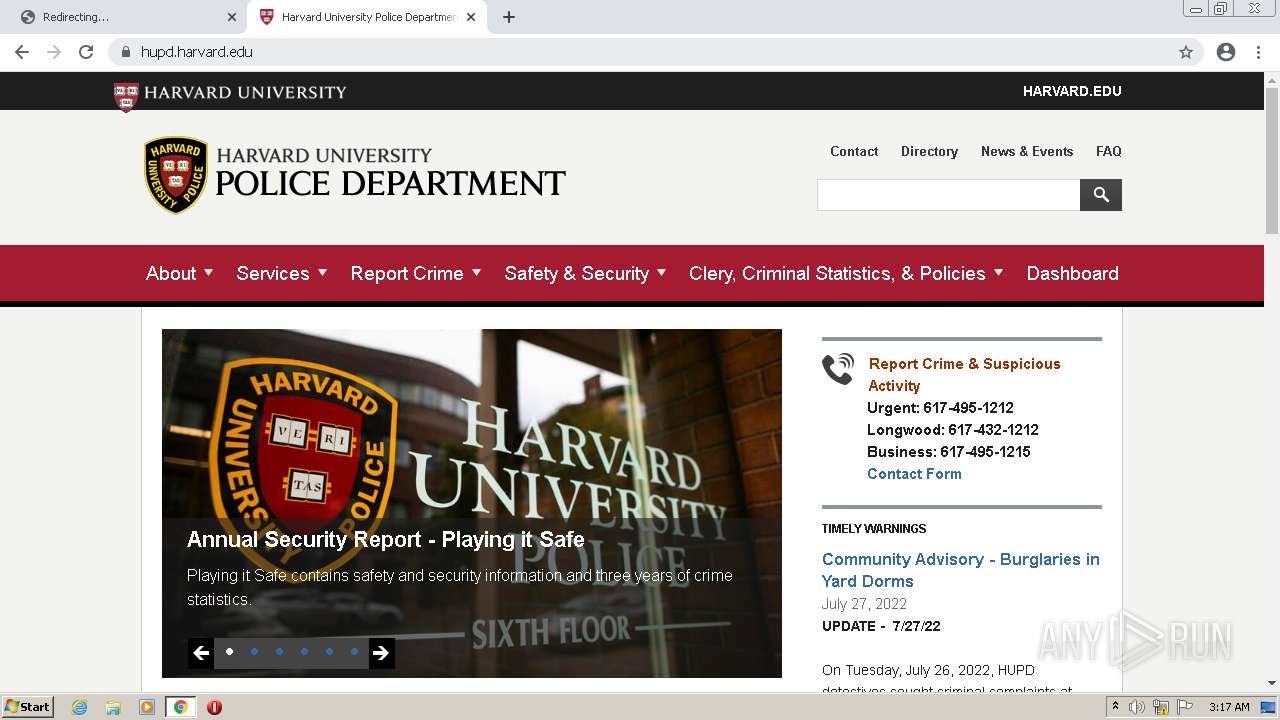Click the 3:17 AM taskbar clock
Screen dimensions: 1280x720
click(x=1229, y=707)
